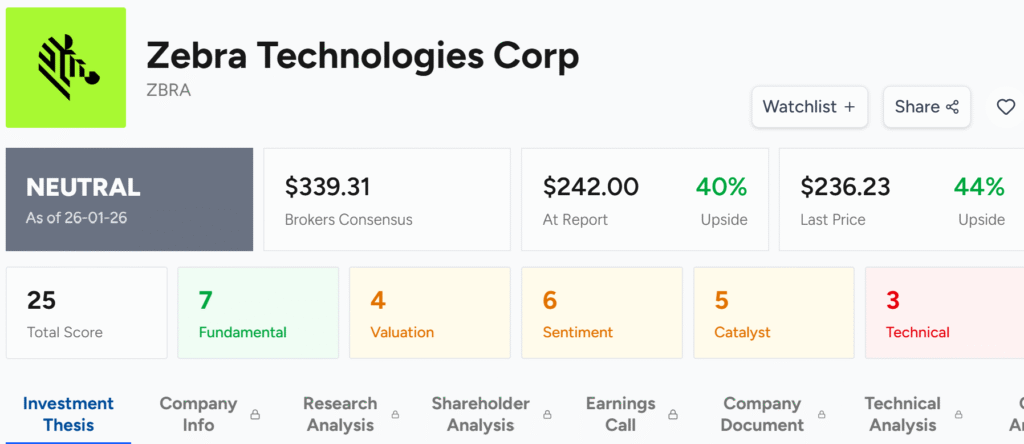Click the share icon in Share button
The height and width of the screenshot is (444, 1024).
click(953, 107)
